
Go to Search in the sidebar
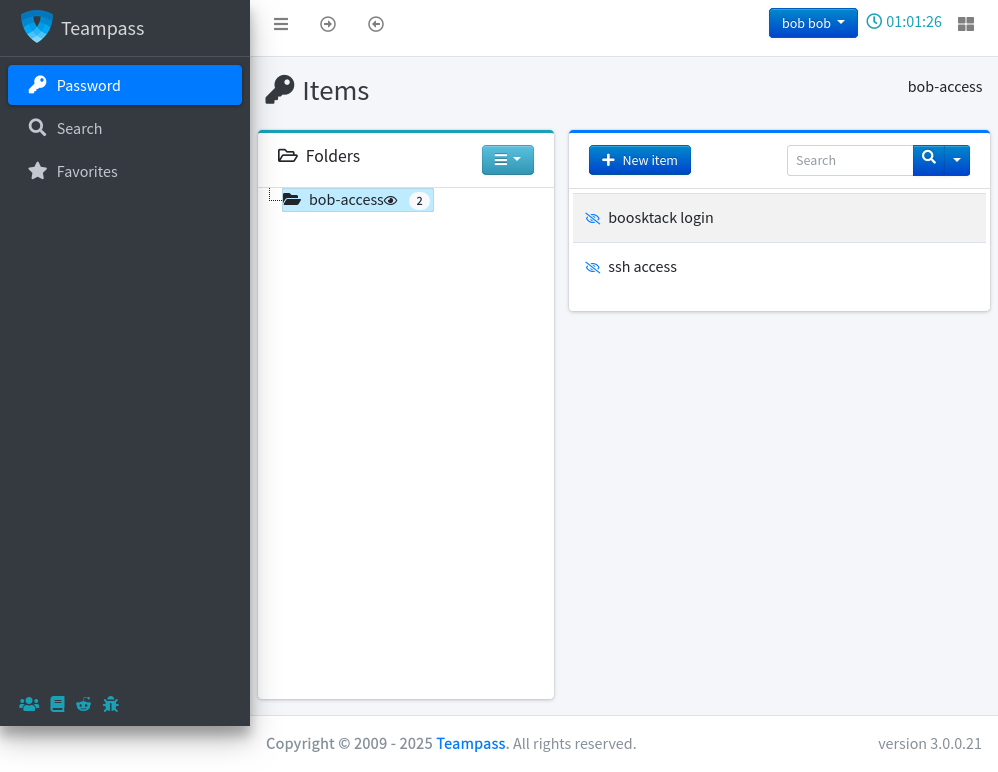[x=79, y=128]
